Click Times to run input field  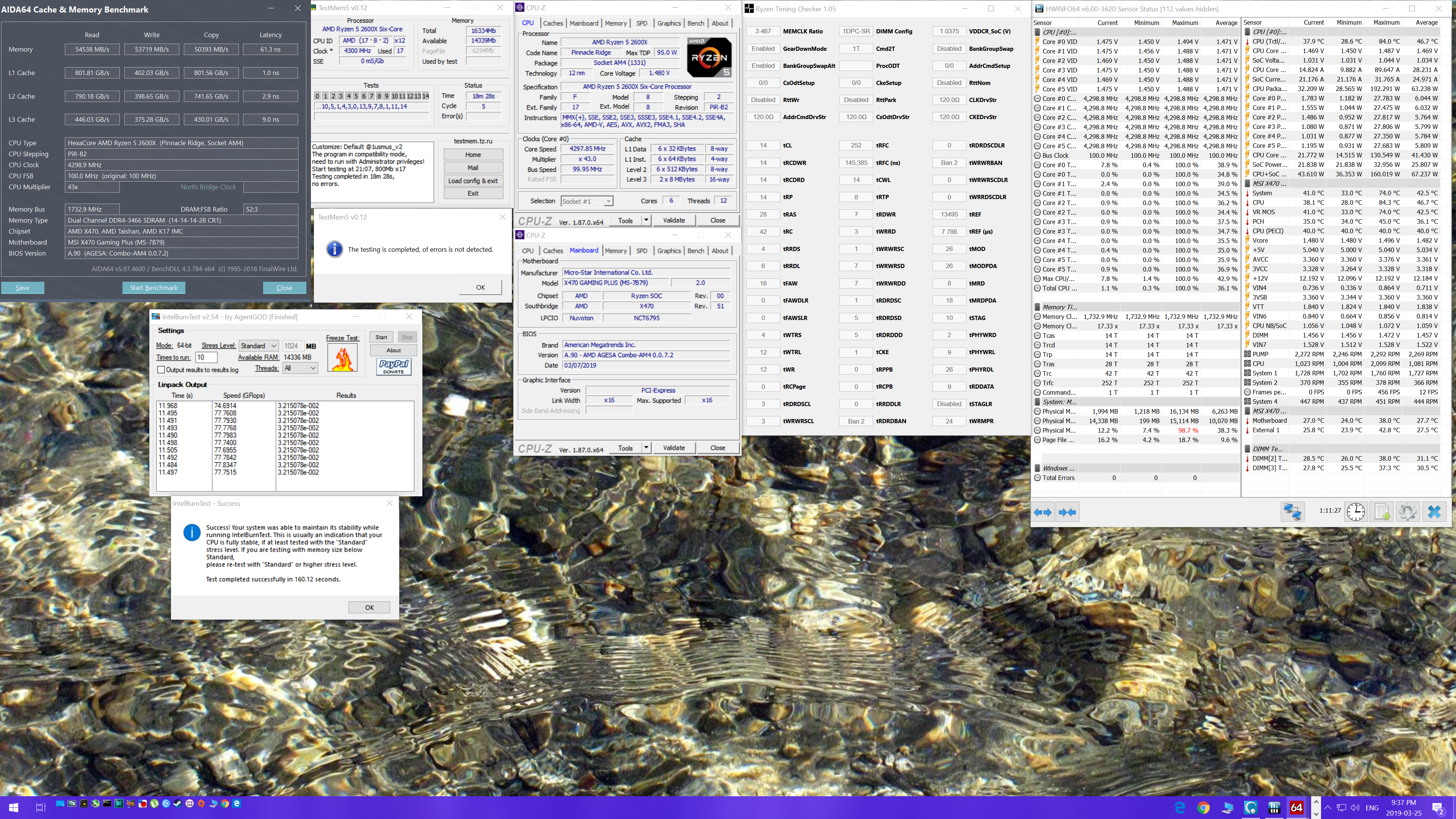[206, 357]
